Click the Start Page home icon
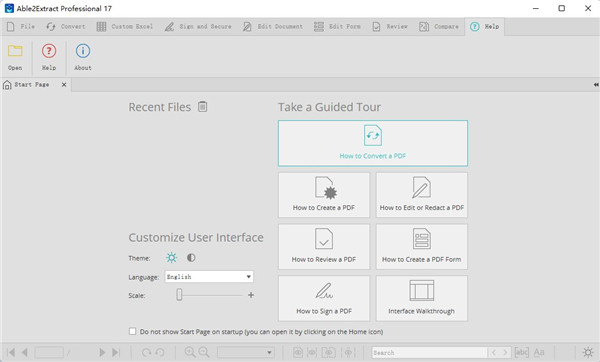Image resolution: width=600 pixels, height=362 pixels. coord(7,85)
